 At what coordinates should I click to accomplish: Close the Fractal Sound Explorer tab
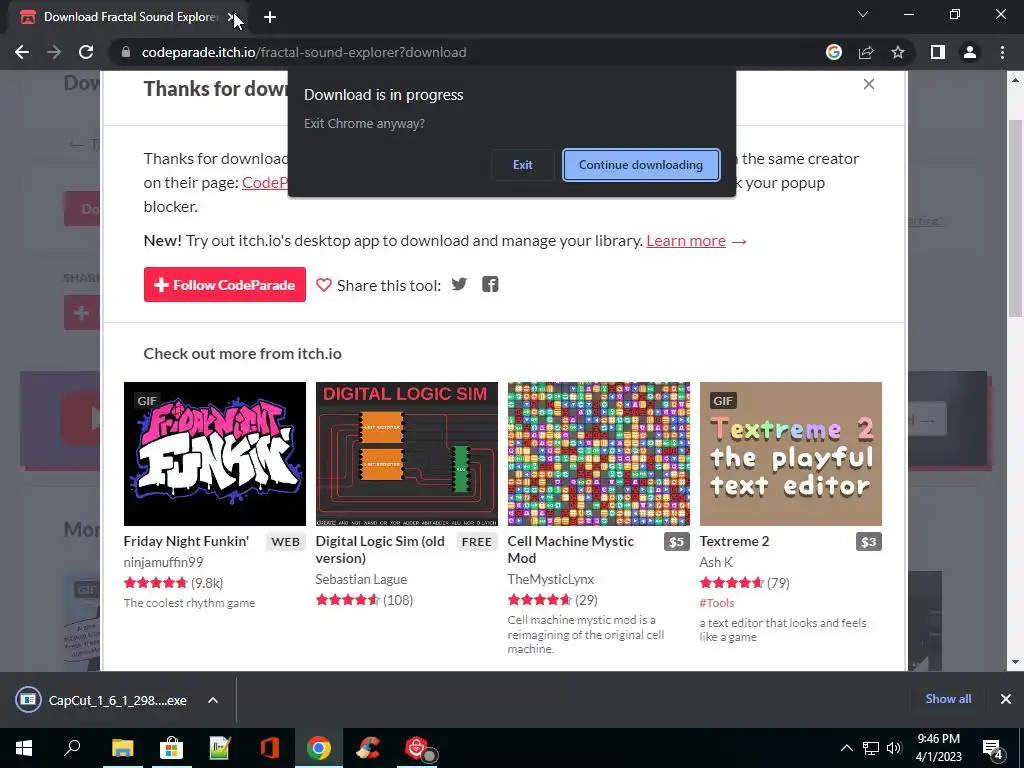click(232, 17)
